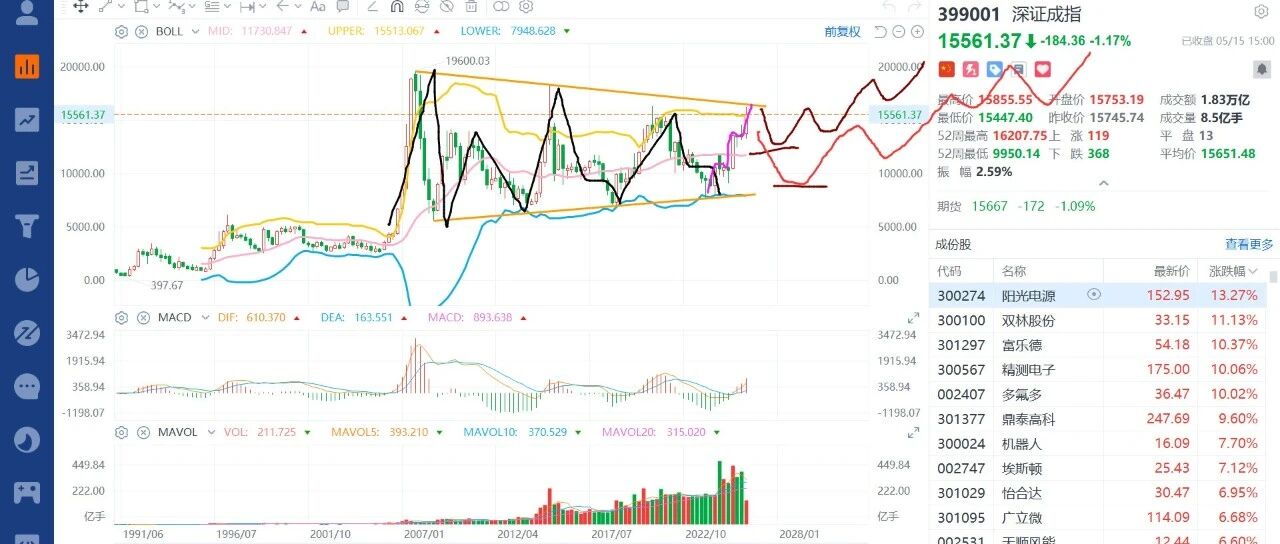Select the line drawing tool
This screenshot has width=1280, height=544.
pos(105,6)
